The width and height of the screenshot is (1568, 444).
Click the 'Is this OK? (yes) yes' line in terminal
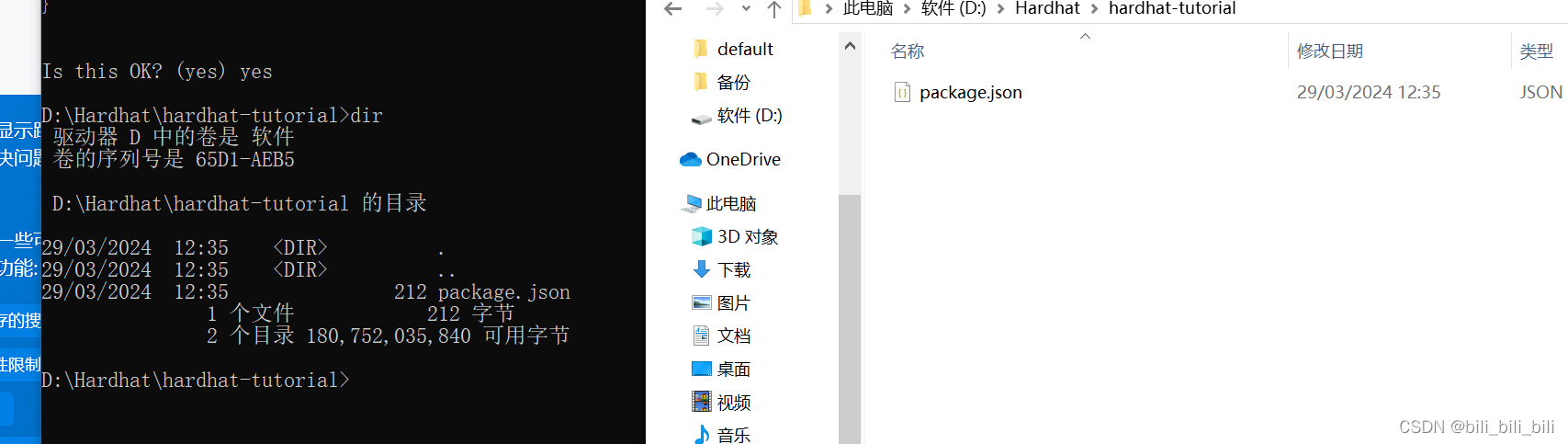pyautogui.click(x=157, y=72)
